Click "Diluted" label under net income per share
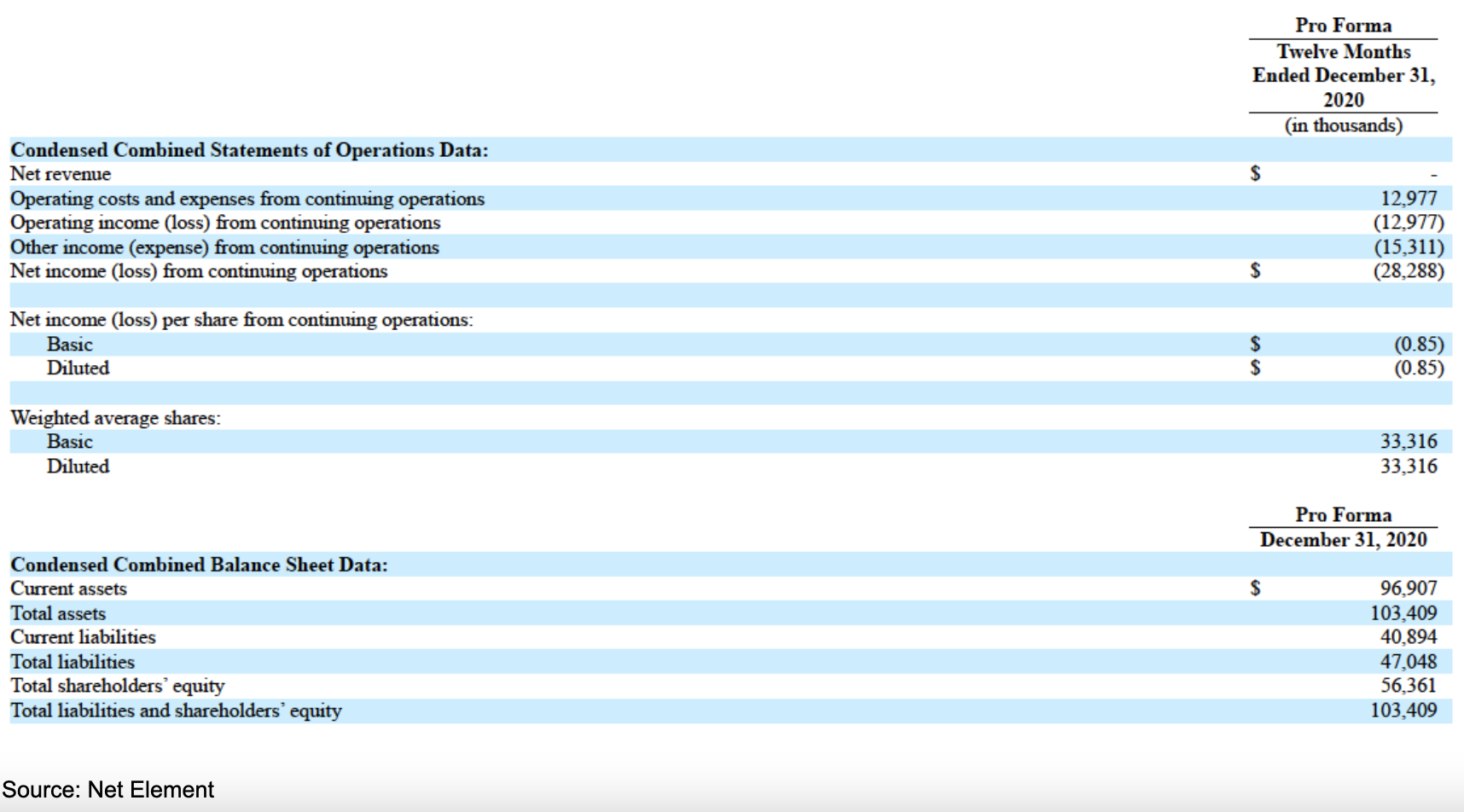Screen dimensions: 1464x812 (78, 368)
